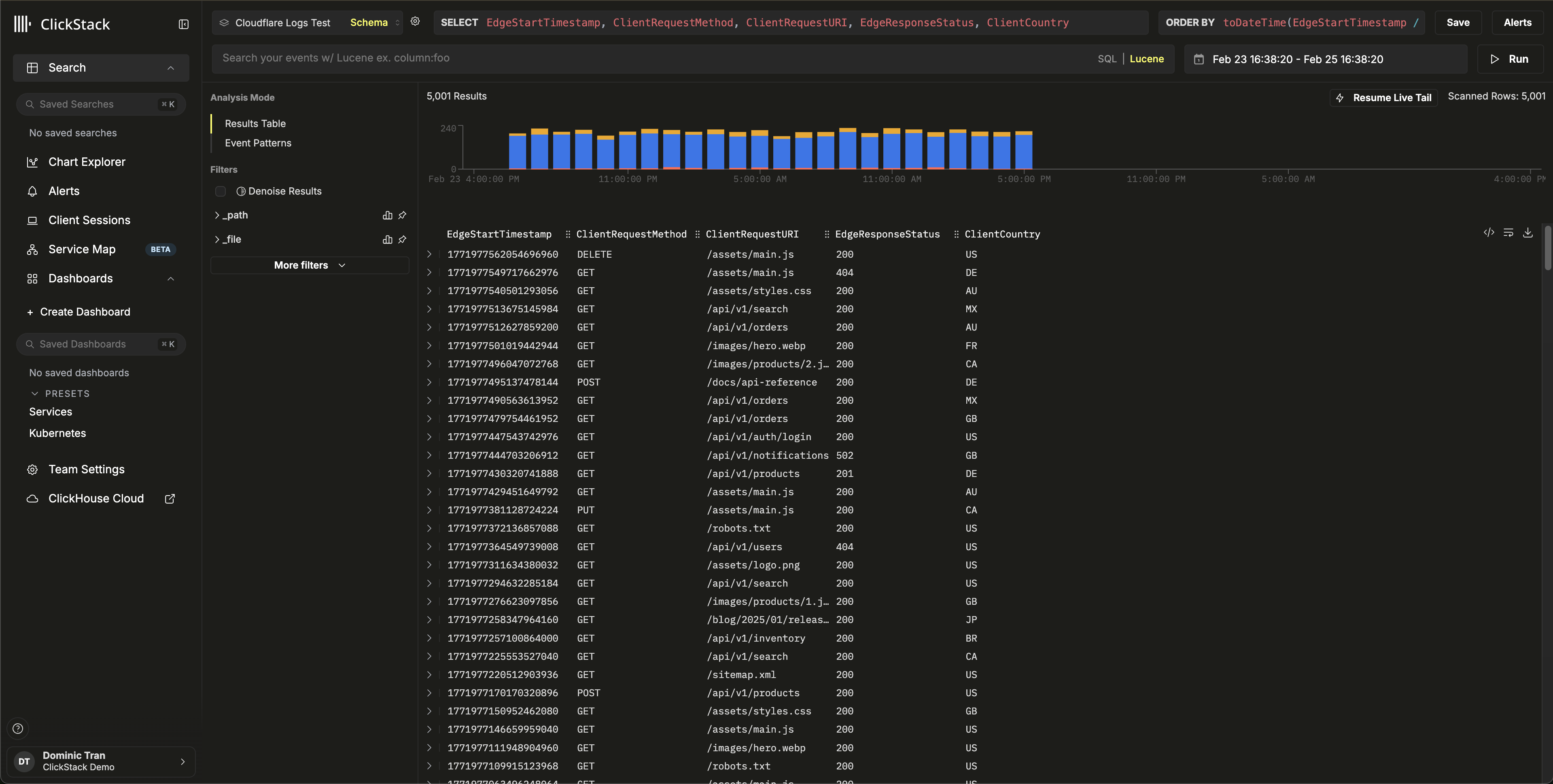Enable the Denoise Results checkbox
The width and height of the screenshot is (1553, 784).
(x=221, y=191)
